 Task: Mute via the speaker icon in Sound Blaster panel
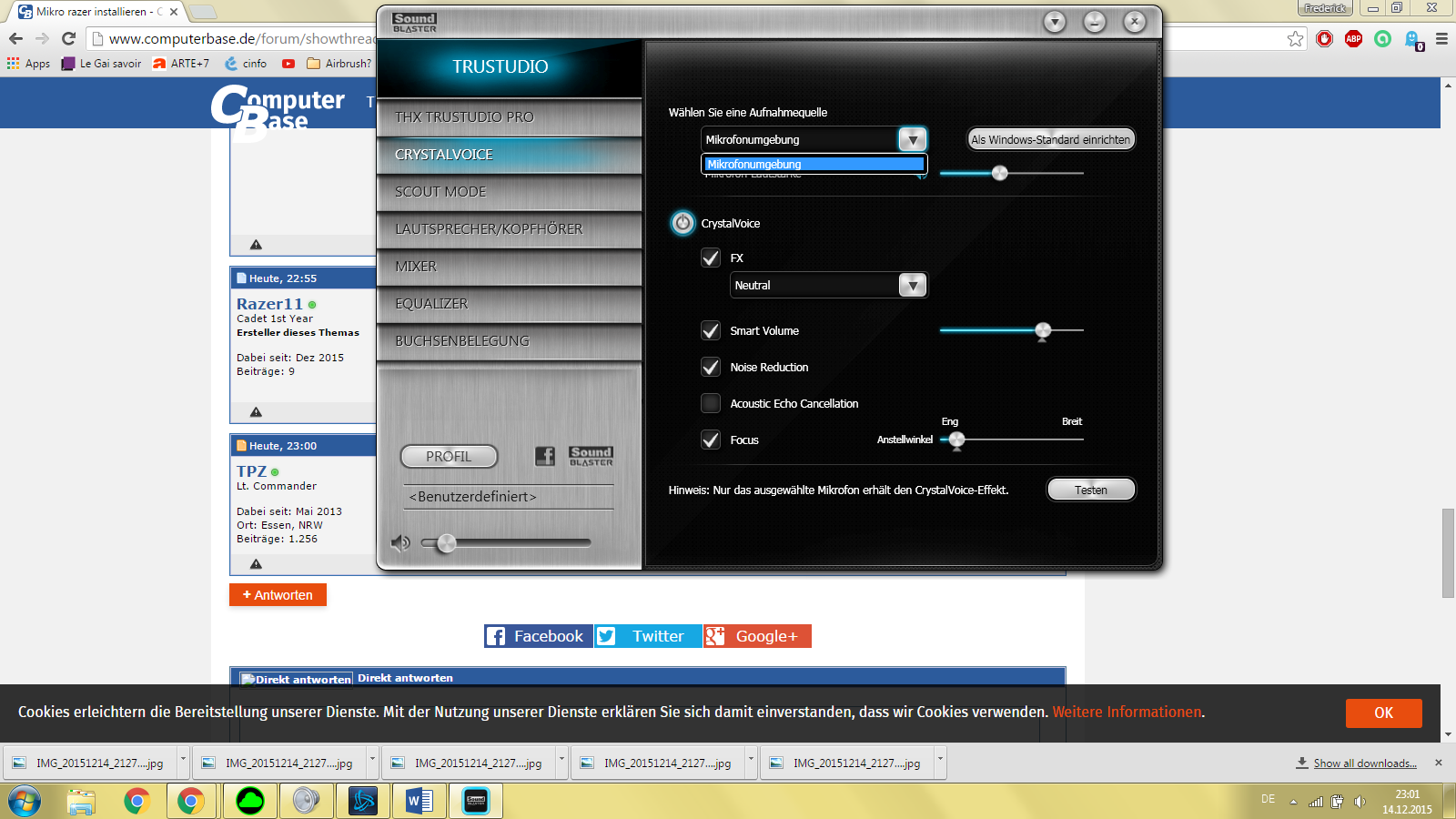(400, 543)
